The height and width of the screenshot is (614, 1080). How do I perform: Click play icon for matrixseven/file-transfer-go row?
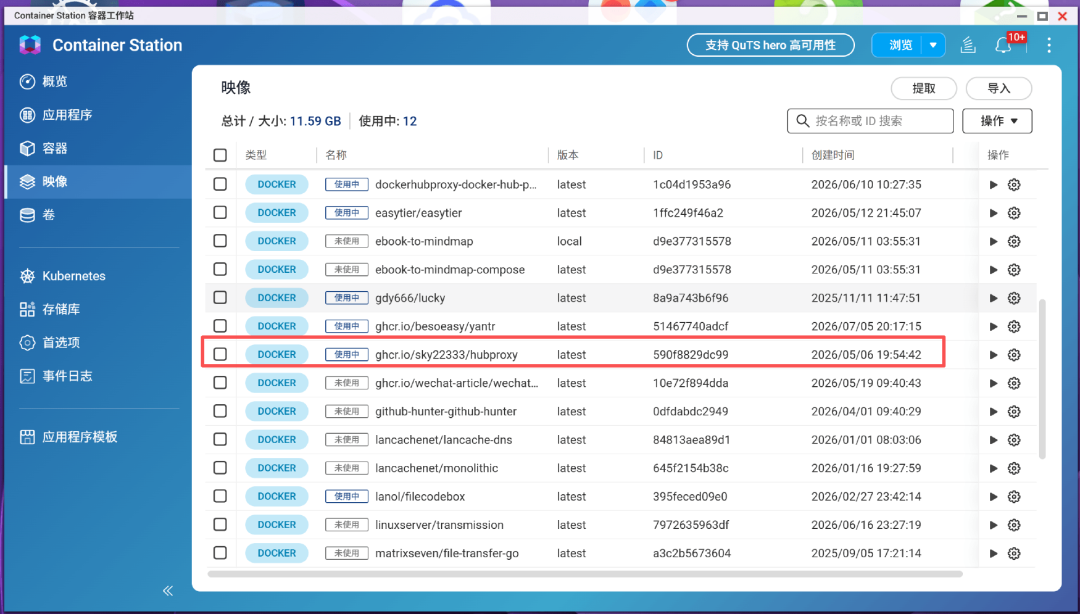(993, 553)
